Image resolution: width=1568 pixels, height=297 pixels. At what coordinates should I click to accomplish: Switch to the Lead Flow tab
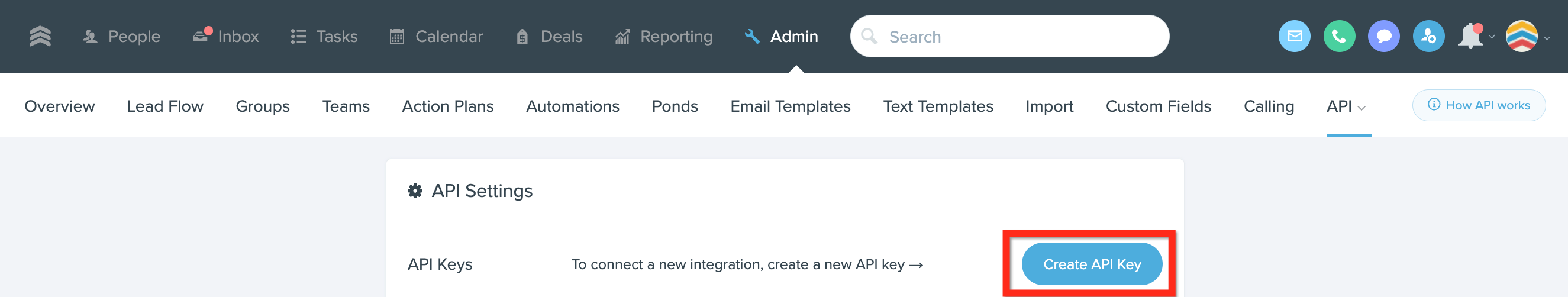165,106
